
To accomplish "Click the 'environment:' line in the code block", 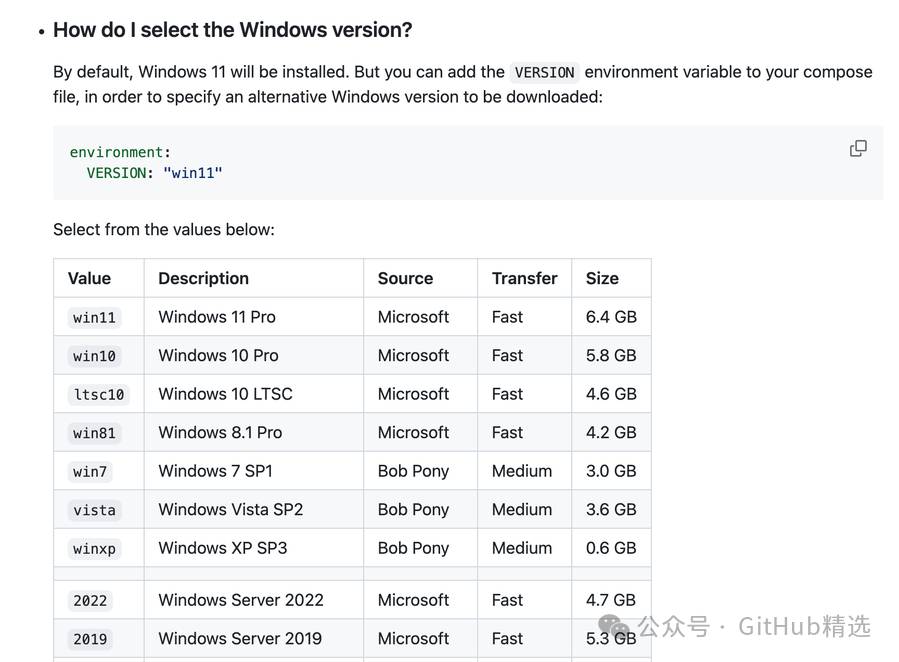I will [120, 152].
